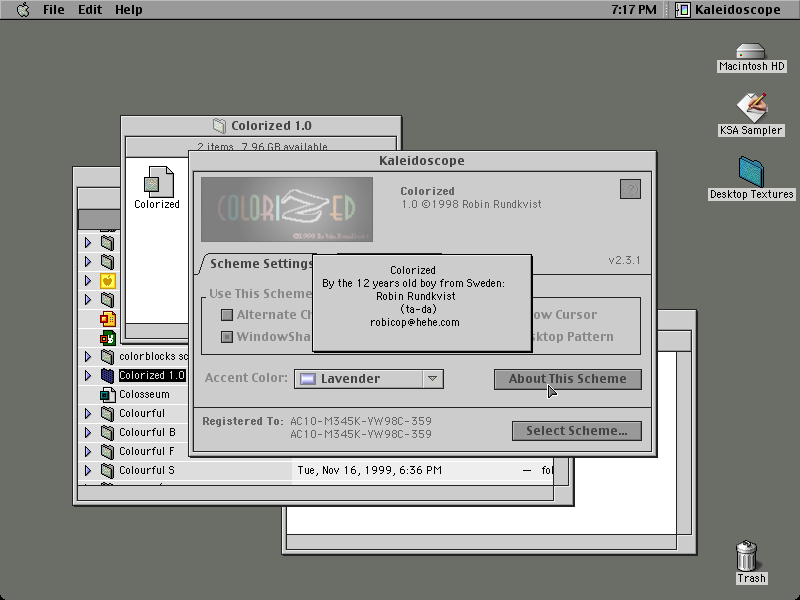Click the Colourful B folder icon
The height and width of the screenshot is (600, 800).
click(108, 433)
